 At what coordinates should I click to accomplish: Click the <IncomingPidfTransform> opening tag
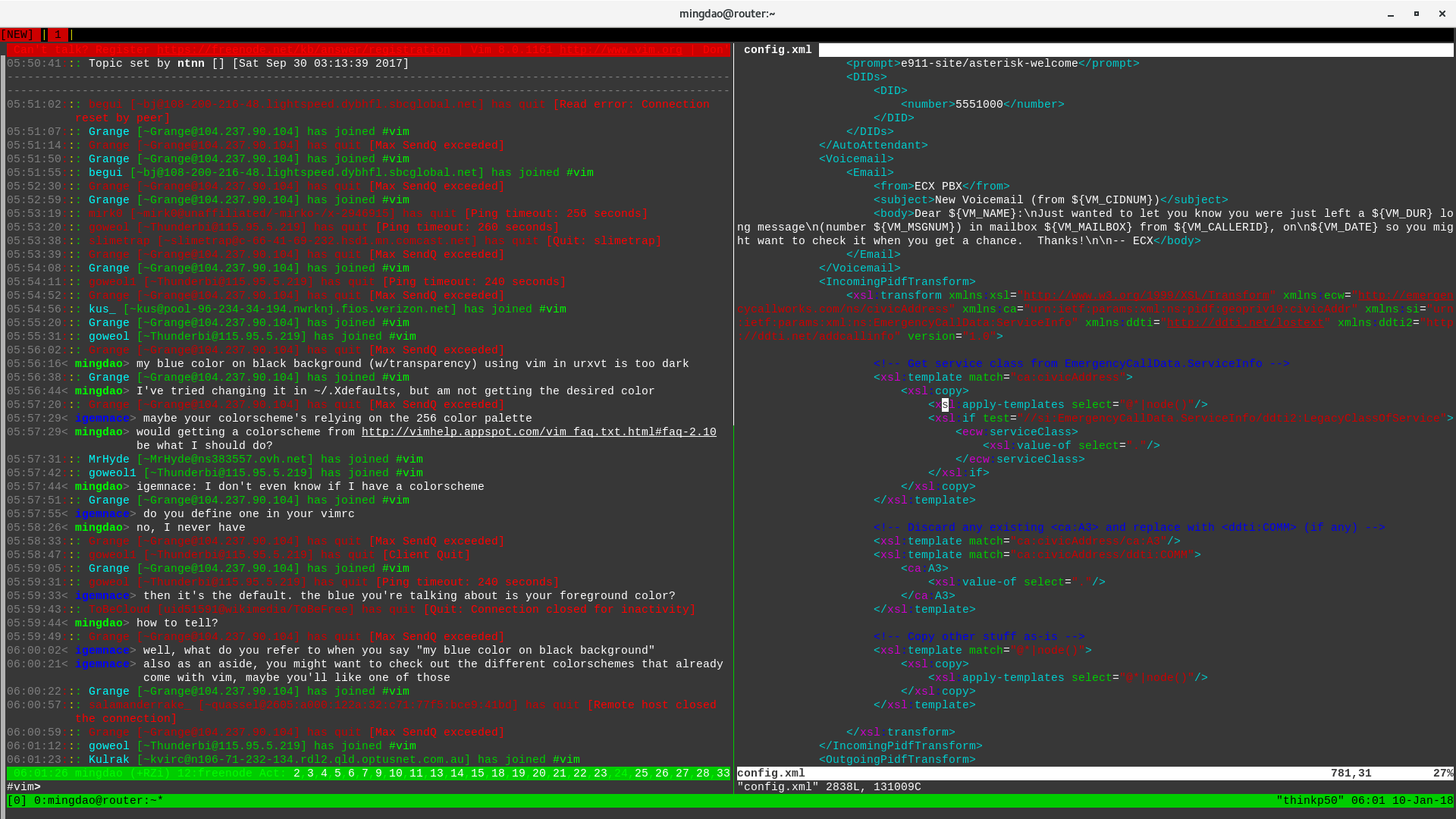coord(897,282)
